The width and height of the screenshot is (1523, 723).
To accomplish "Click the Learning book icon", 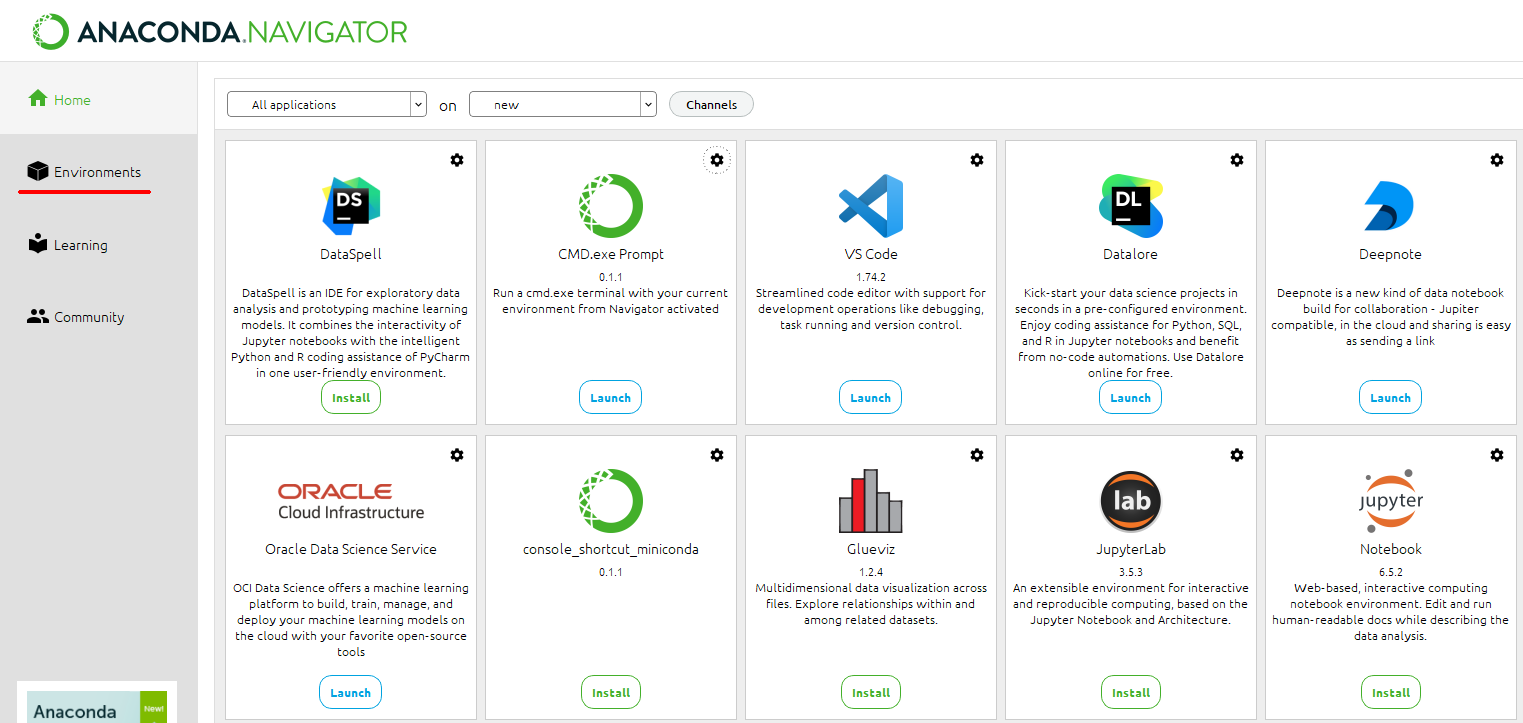I will tap(38, 244).
